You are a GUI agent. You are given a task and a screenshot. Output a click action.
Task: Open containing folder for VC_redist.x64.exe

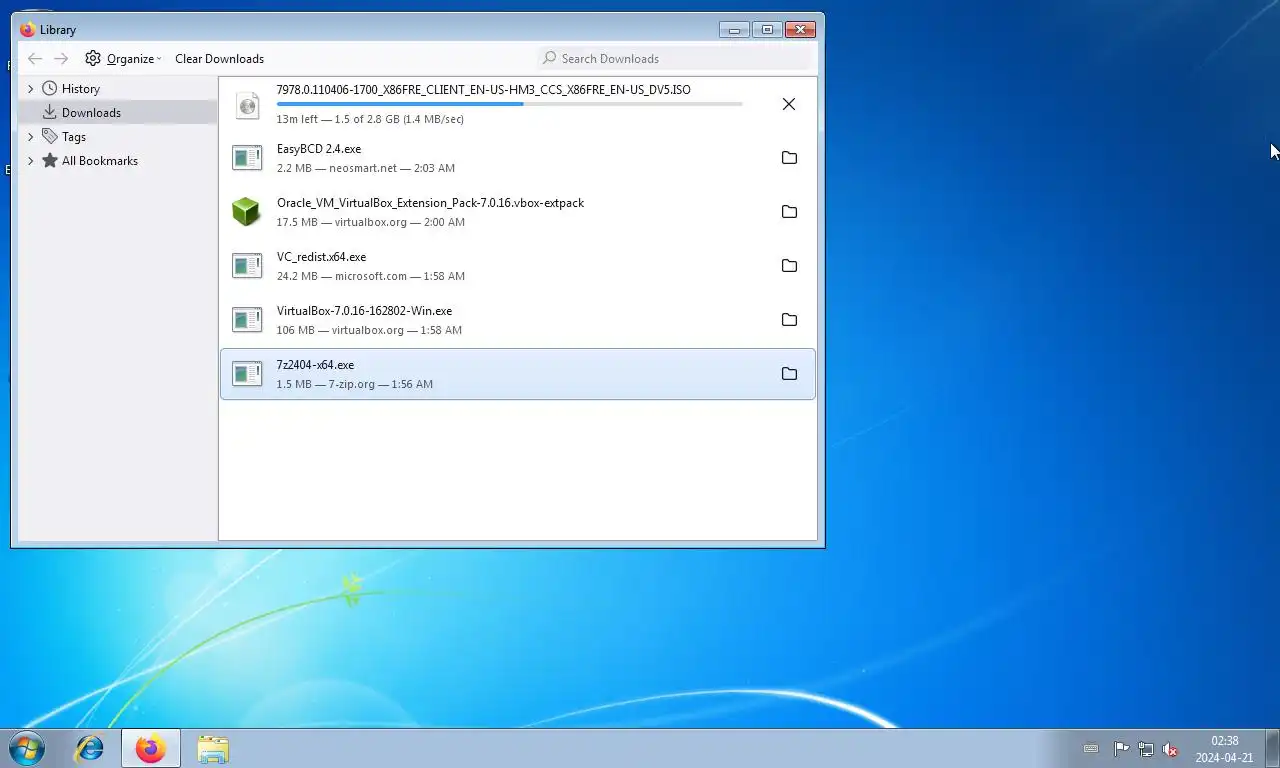pyautogui.click(x=789, y=266)
